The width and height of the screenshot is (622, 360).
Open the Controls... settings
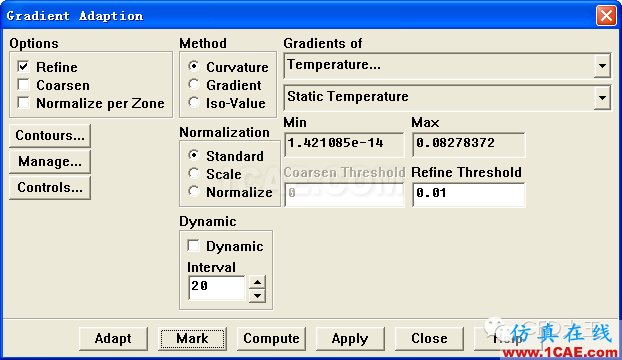50,187
